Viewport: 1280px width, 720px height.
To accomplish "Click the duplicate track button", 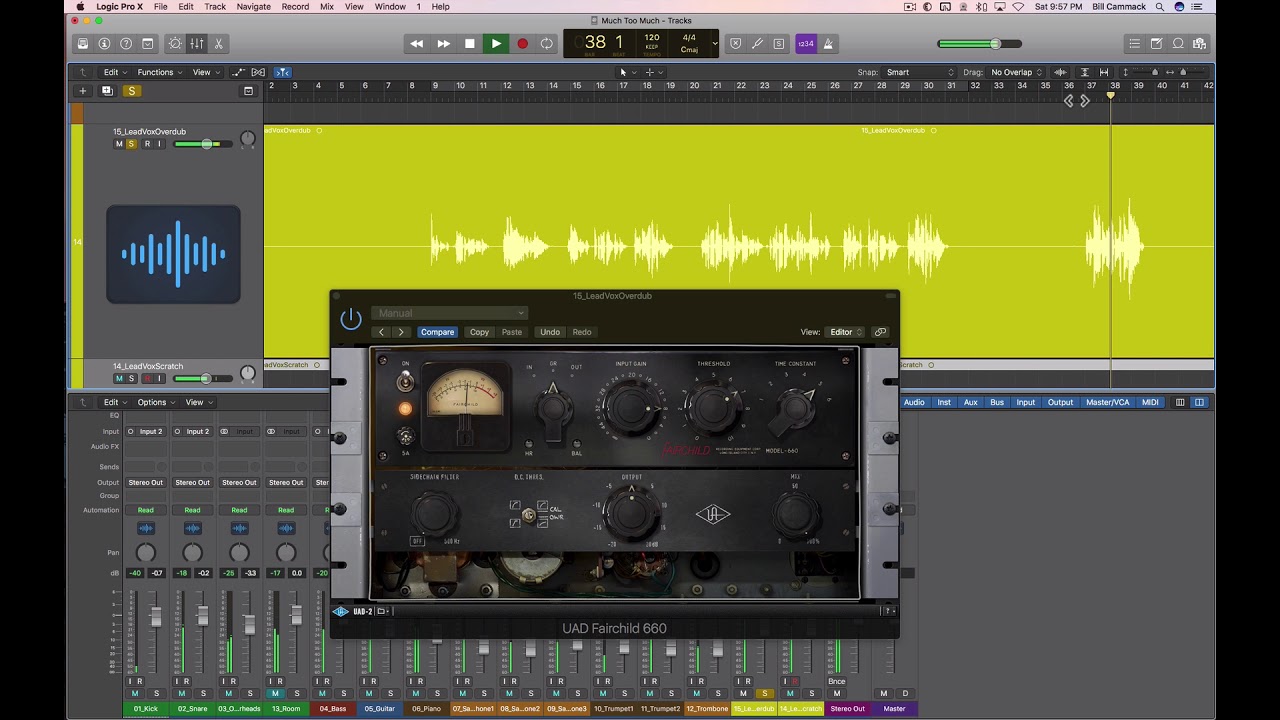I will (107, 91).
